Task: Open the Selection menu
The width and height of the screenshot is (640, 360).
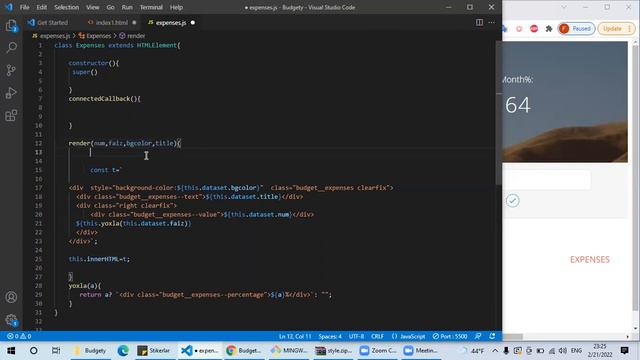Action: (x=67, y=7)
